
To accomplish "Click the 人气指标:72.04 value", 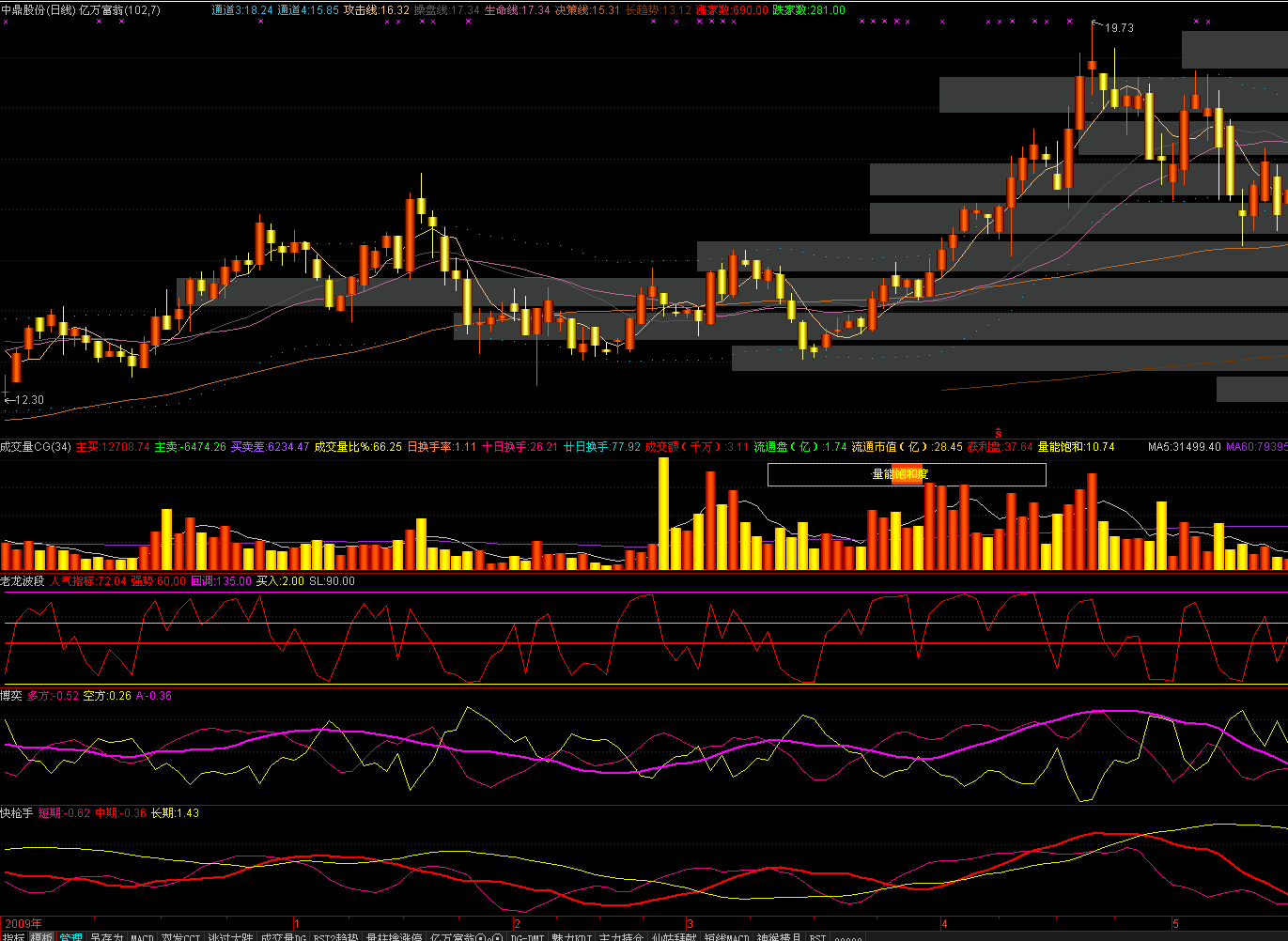I will click(x=88, y=581).
